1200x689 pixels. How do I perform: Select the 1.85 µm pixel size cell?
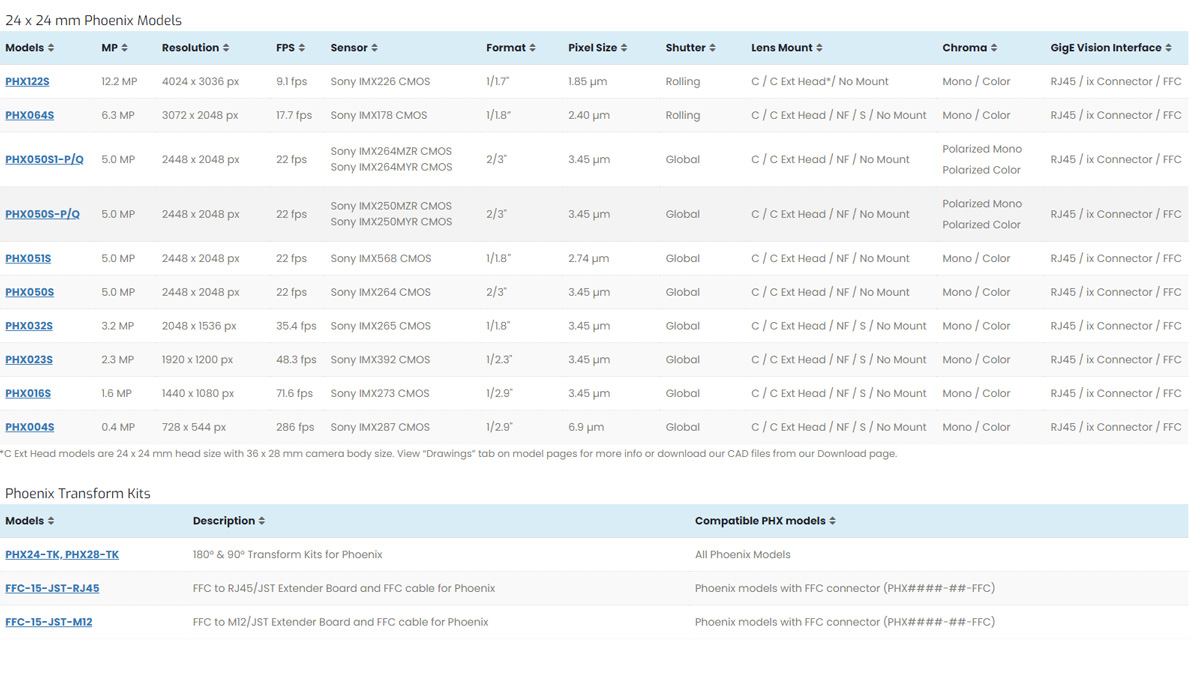coord(588,82)
